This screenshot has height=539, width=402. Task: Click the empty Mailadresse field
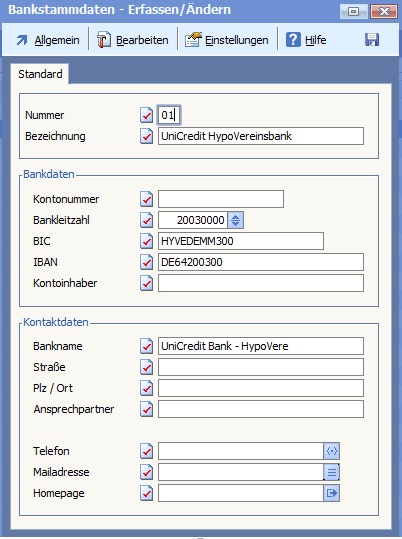click(240, 472)
